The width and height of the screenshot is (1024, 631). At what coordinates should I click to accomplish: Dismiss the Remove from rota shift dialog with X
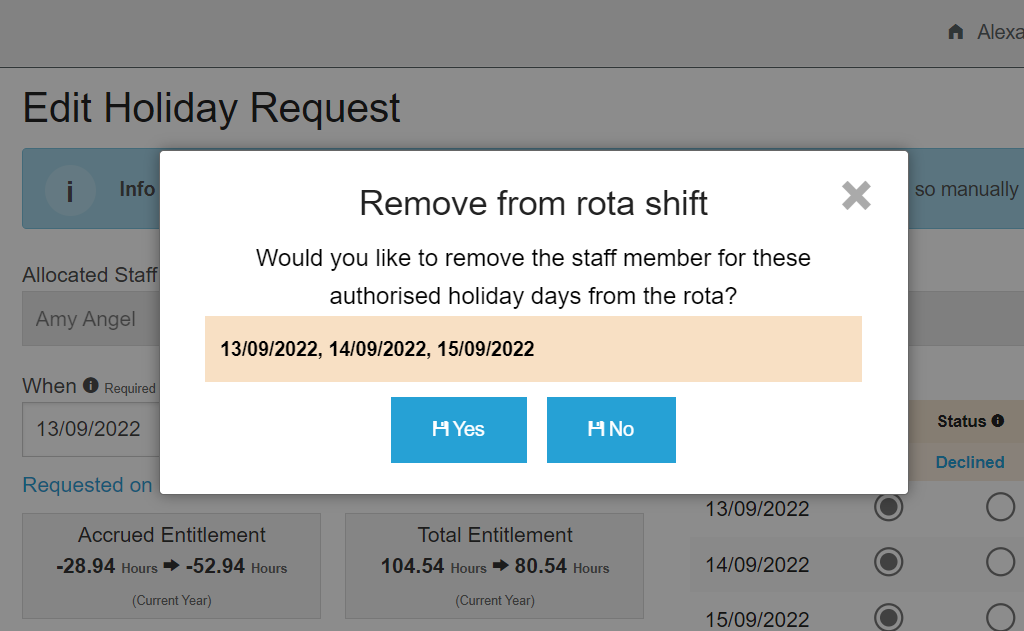(x=856, y=196)
